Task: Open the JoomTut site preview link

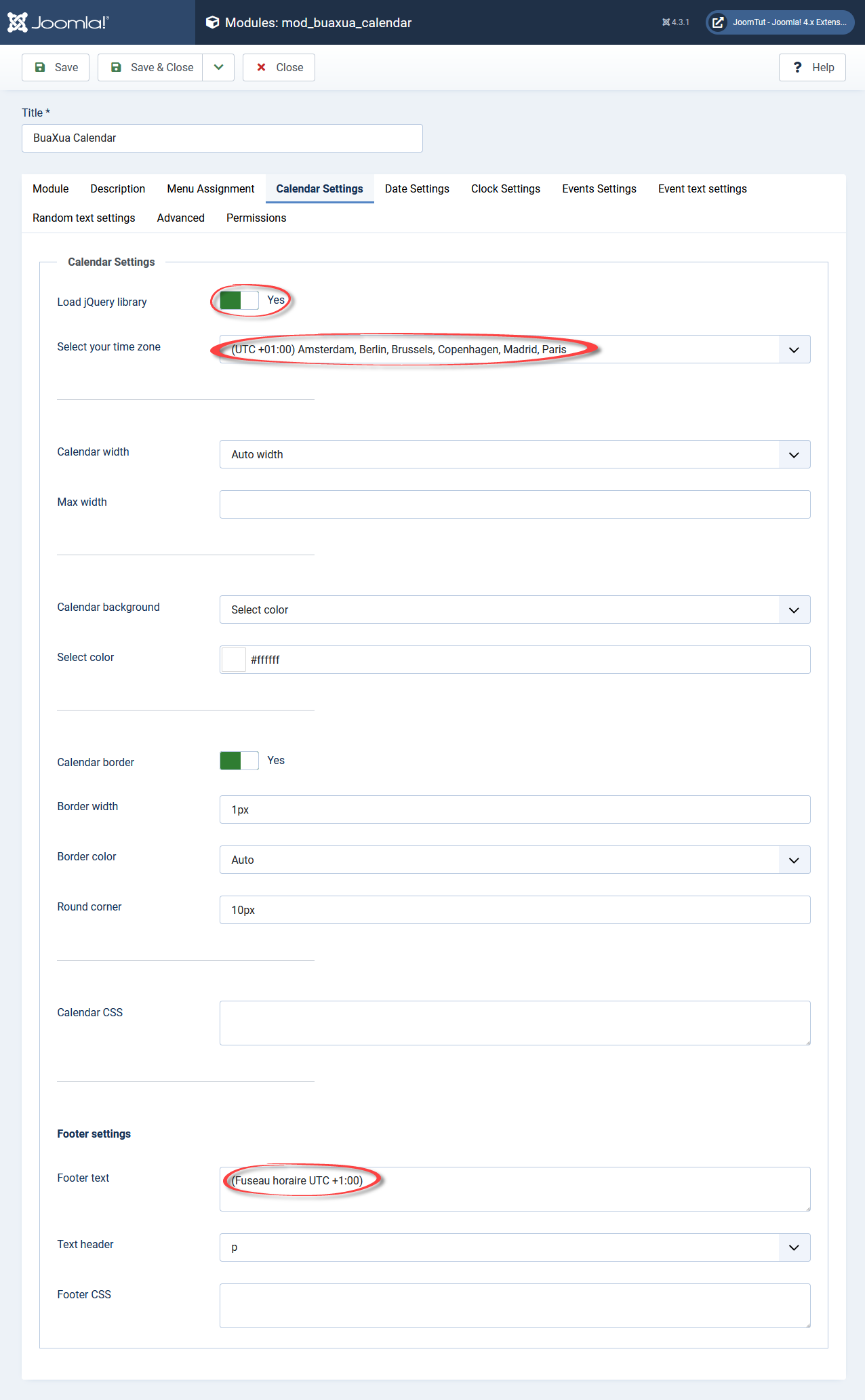Action: 780,22
